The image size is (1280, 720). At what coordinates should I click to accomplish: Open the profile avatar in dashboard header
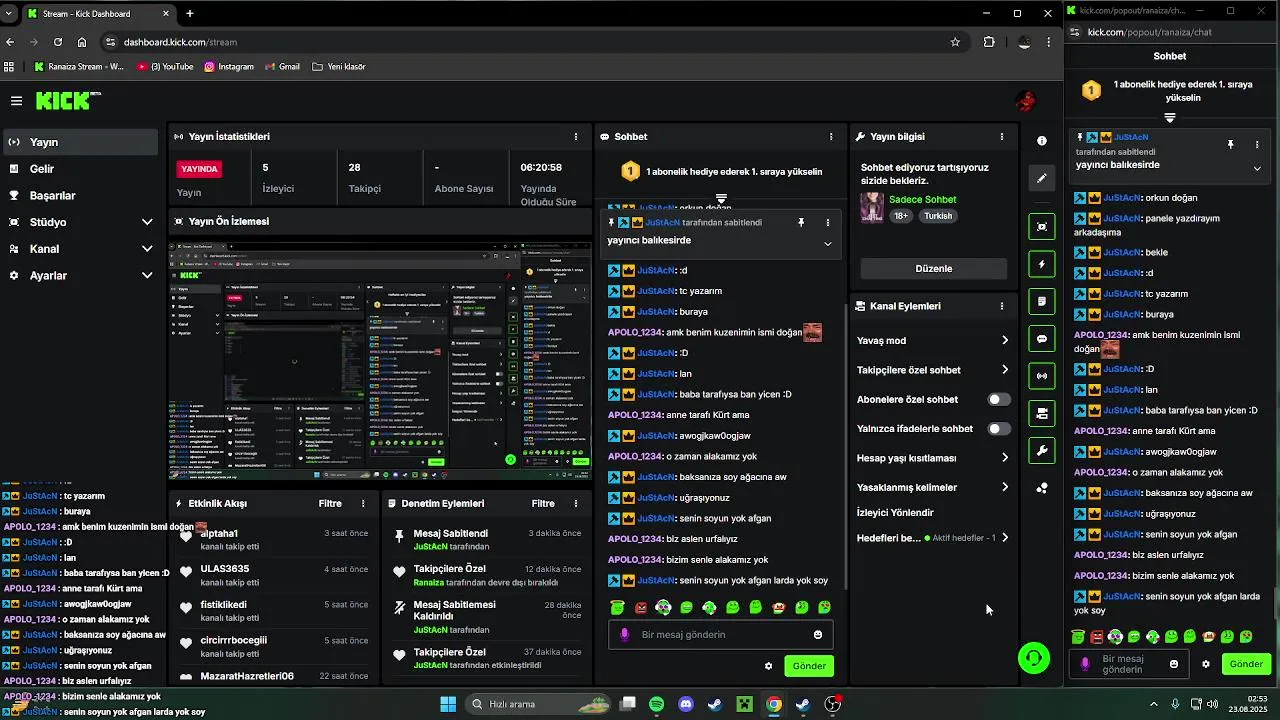point(1025,101)
